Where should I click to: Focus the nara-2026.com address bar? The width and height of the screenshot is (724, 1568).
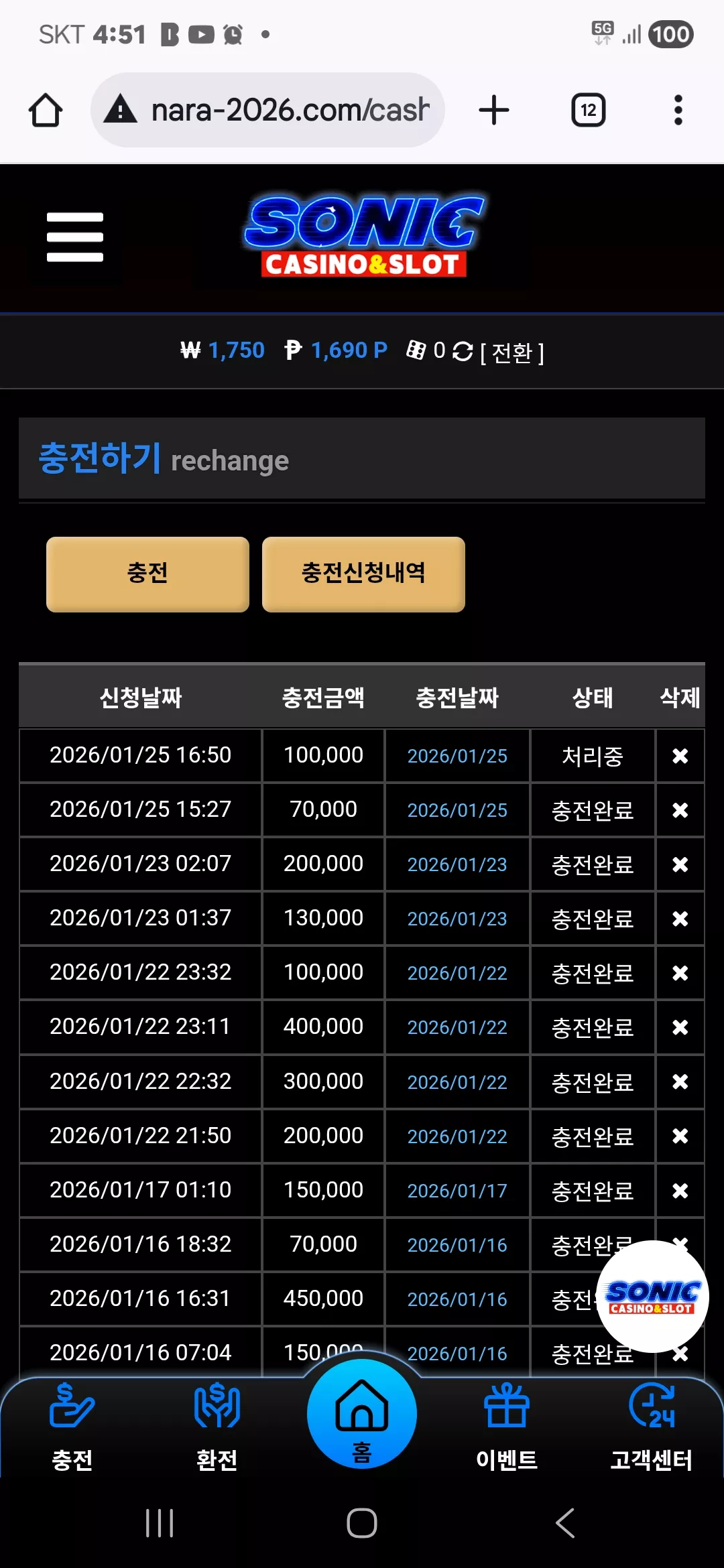click(268, 111)
